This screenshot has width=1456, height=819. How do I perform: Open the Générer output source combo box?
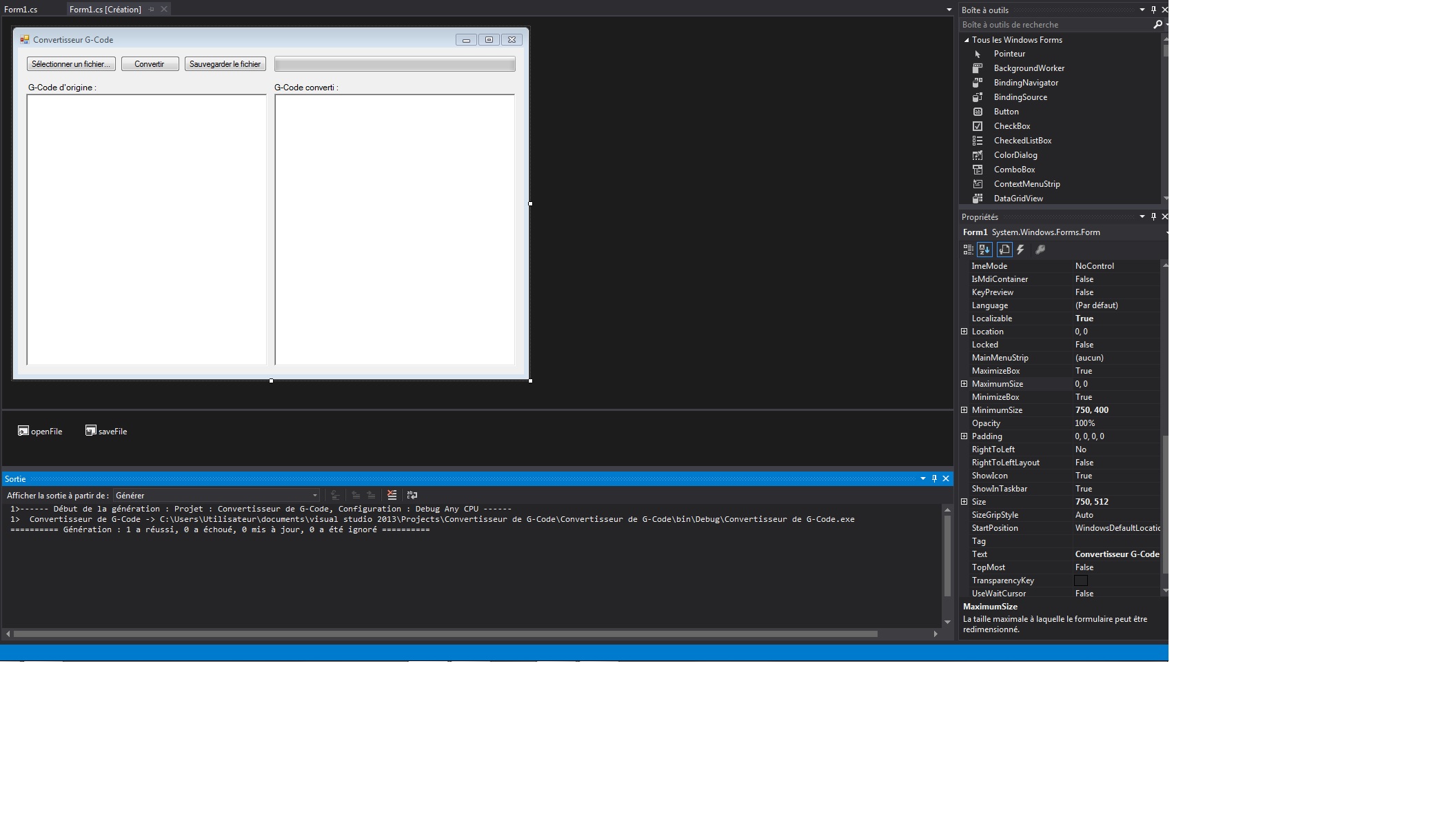[x=216, y=495]
